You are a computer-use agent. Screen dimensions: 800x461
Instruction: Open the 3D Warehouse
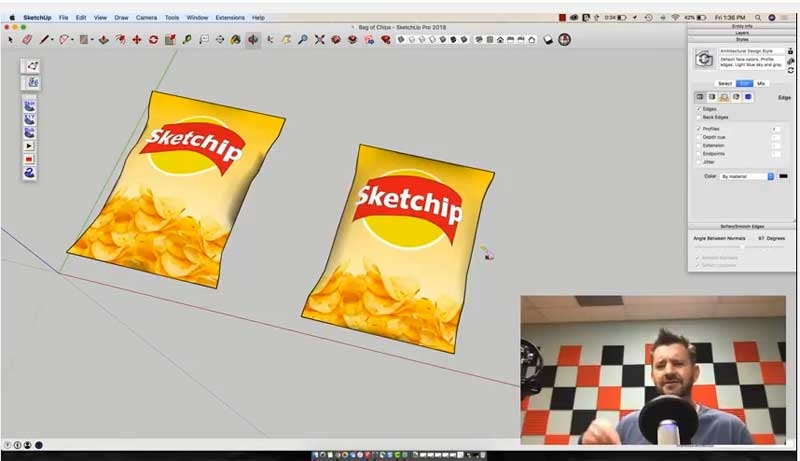(336, 39)
